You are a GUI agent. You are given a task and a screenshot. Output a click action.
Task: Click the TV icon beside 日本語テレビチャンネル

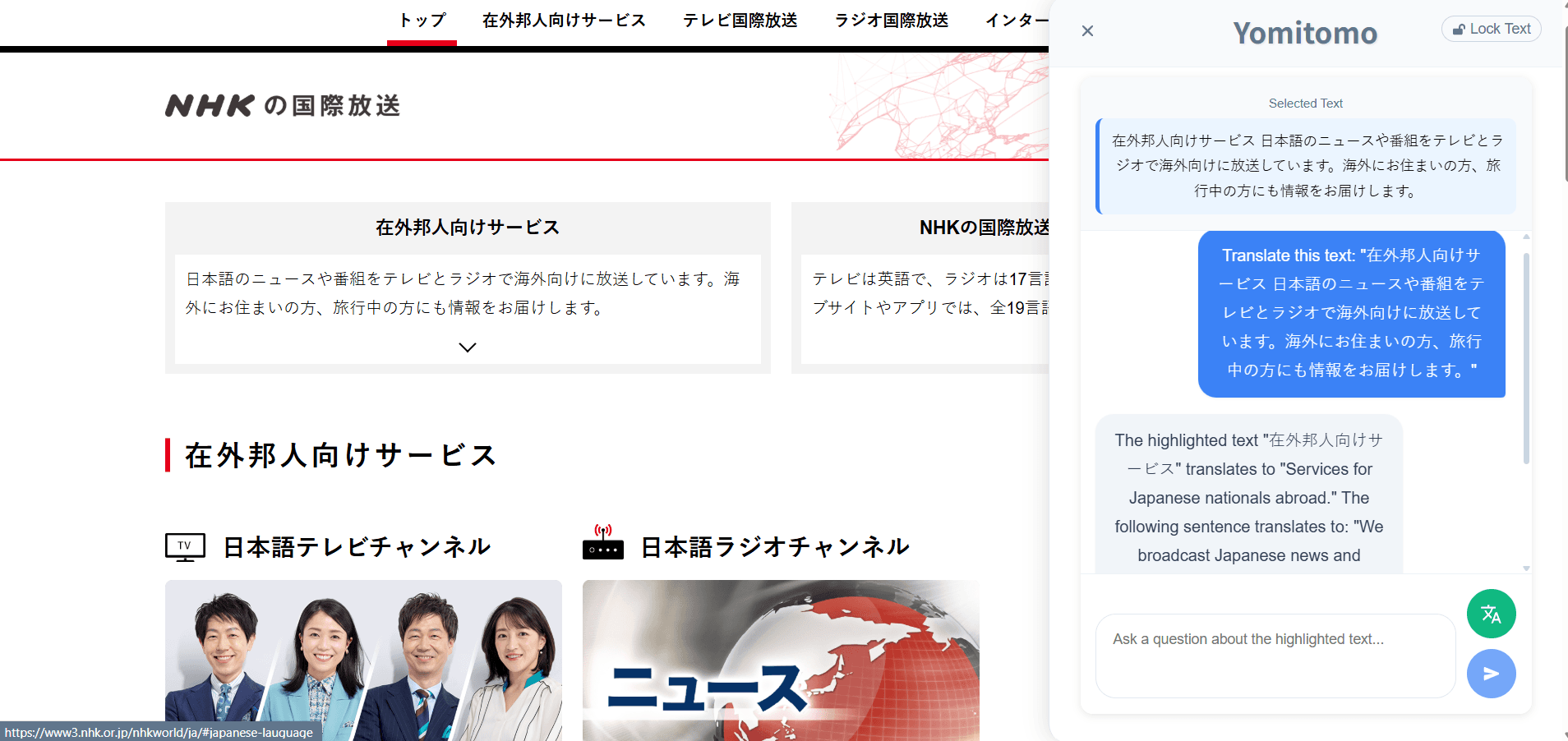coord(185,546)
